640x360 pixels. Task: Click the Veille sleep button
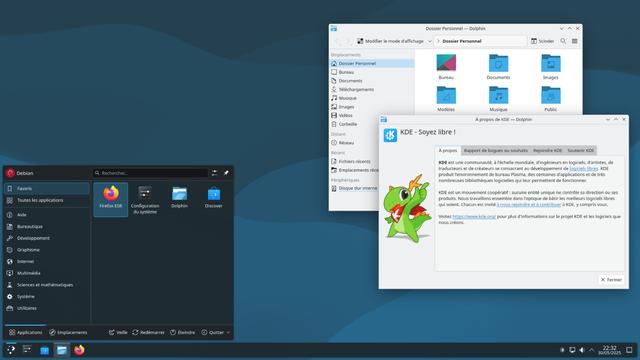[x=118, y=332]
